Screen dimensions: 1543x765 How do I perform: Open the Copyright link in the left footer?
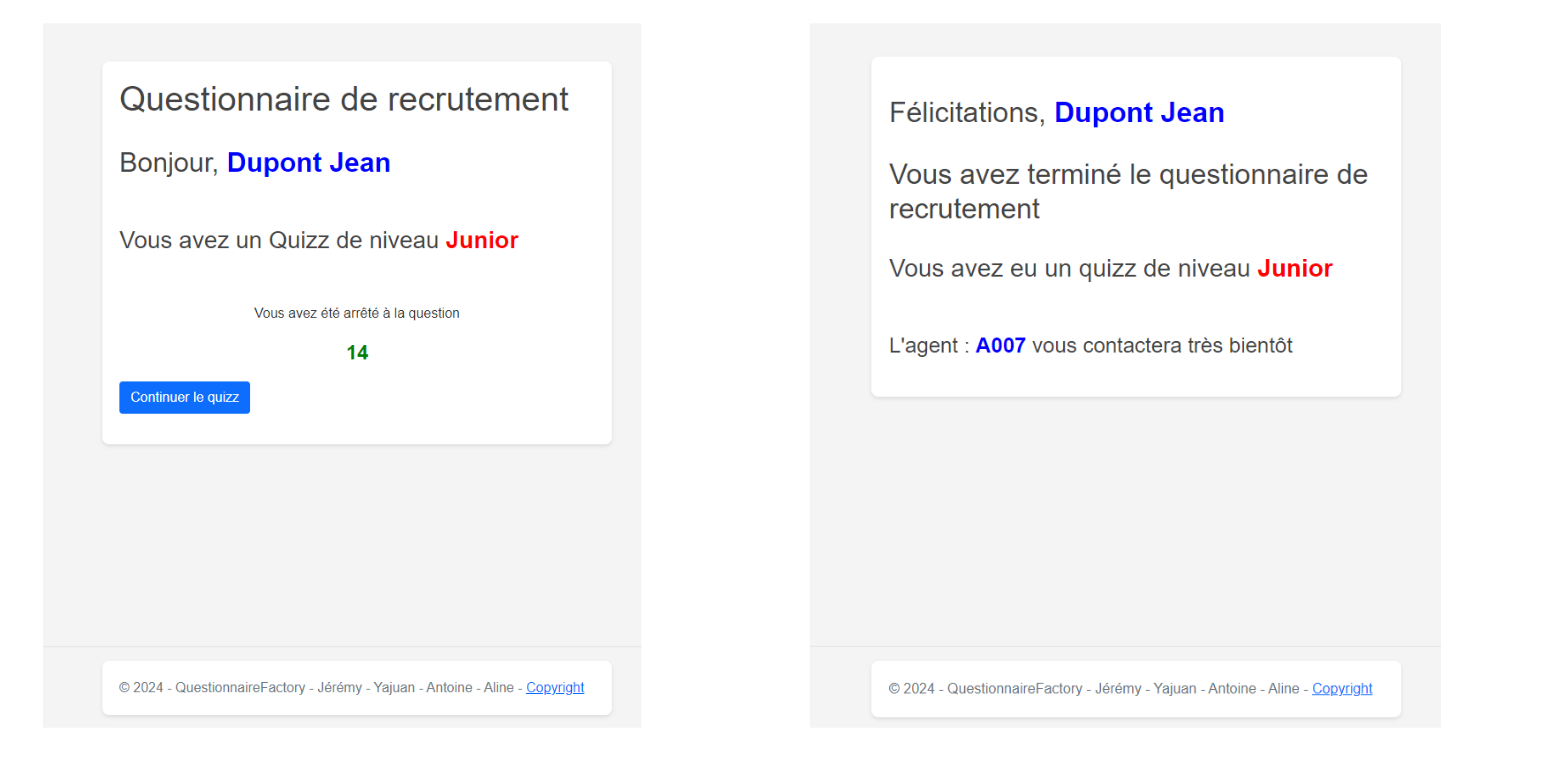tap(554, 687)
